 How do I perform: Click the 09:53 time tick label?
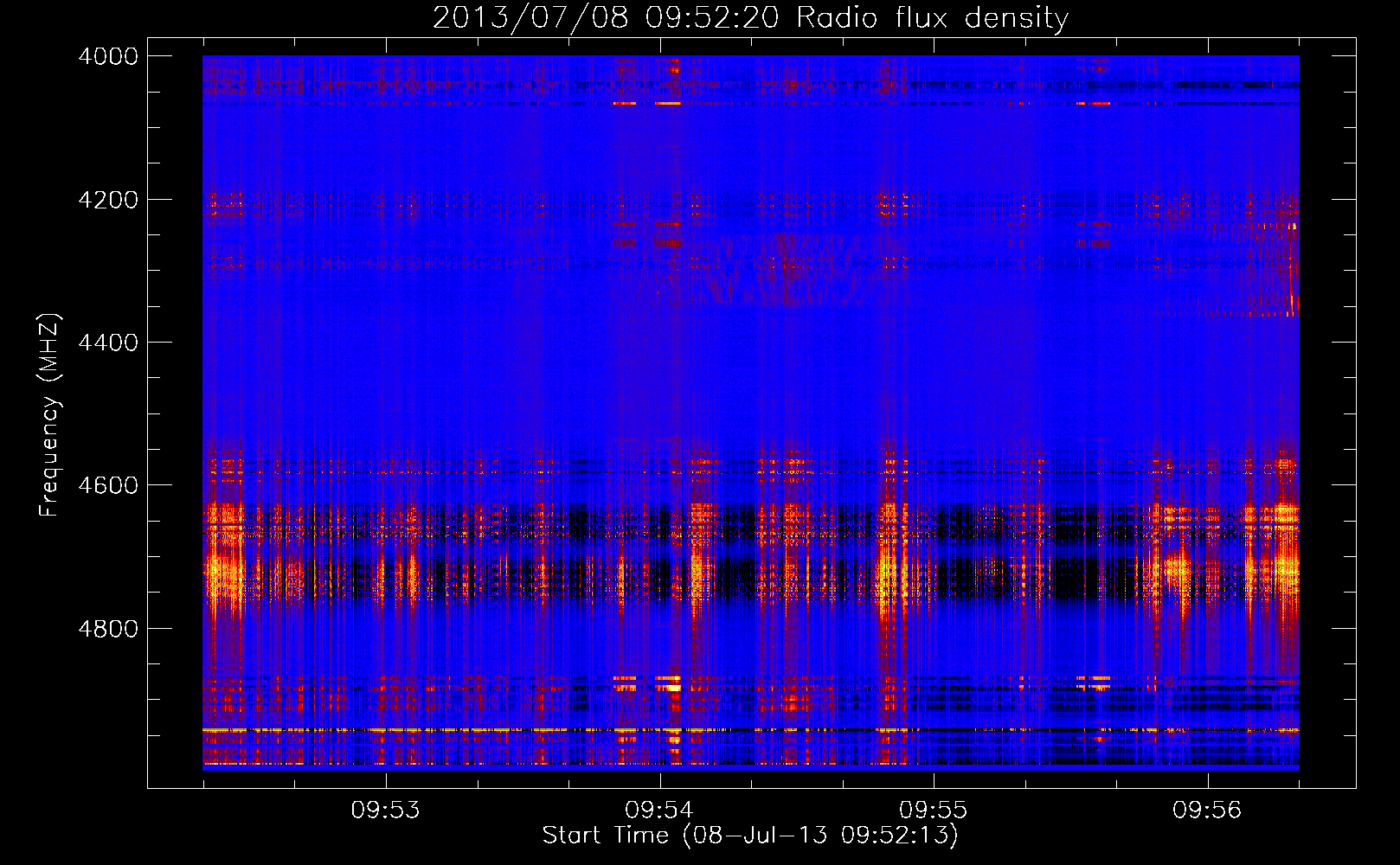385,811
